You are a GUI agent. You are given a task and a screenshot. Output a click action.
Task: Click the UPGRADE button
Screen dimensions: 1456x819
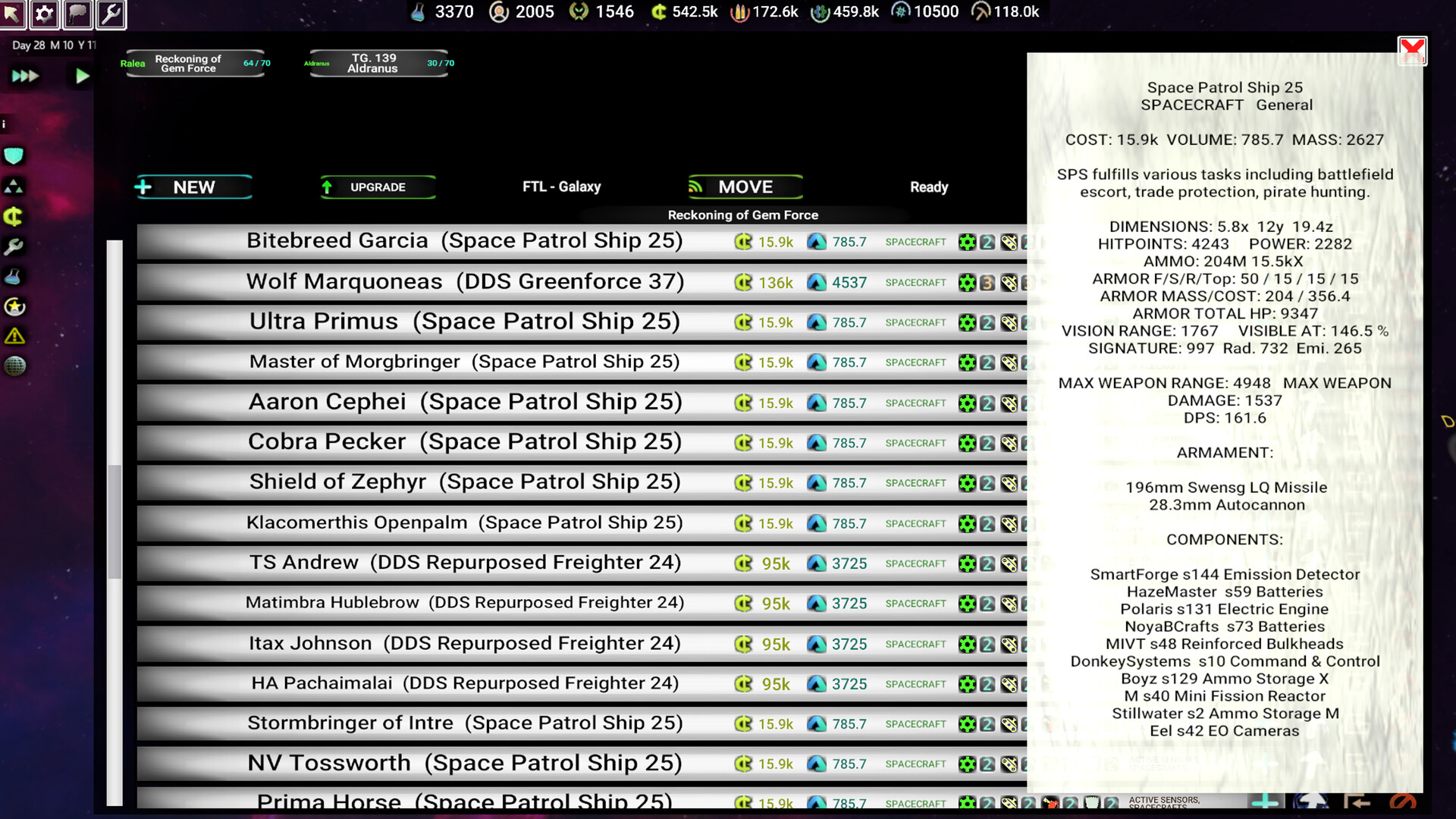pyautogui.click(x=378, y=187)
